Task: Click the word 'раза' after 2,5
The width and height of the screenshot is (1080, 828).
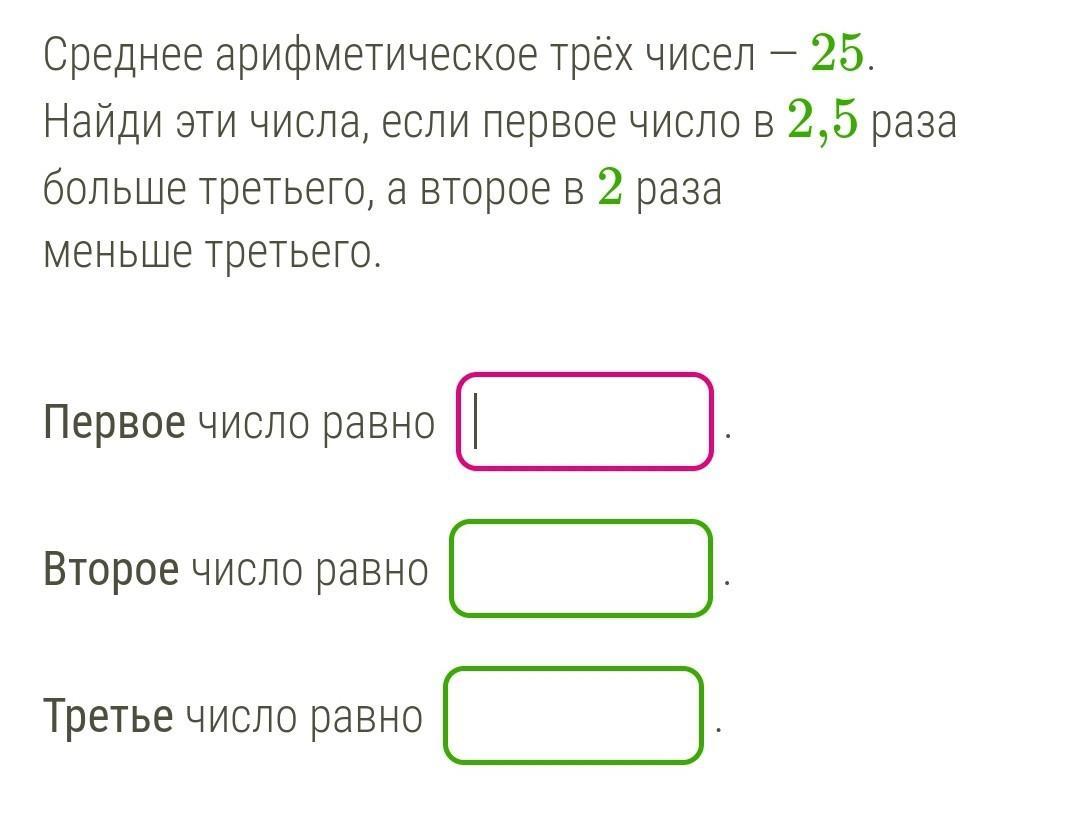Action: pyautogui.click(x=914, y=124)
